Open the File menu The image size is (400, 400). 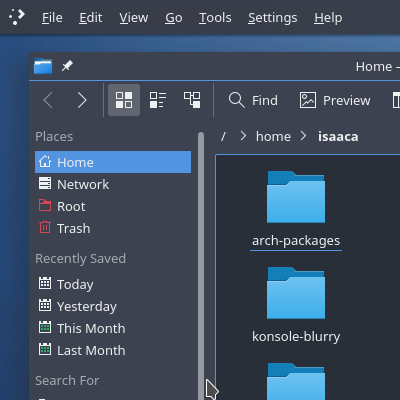pyautogui.click(x=52, y=17)
